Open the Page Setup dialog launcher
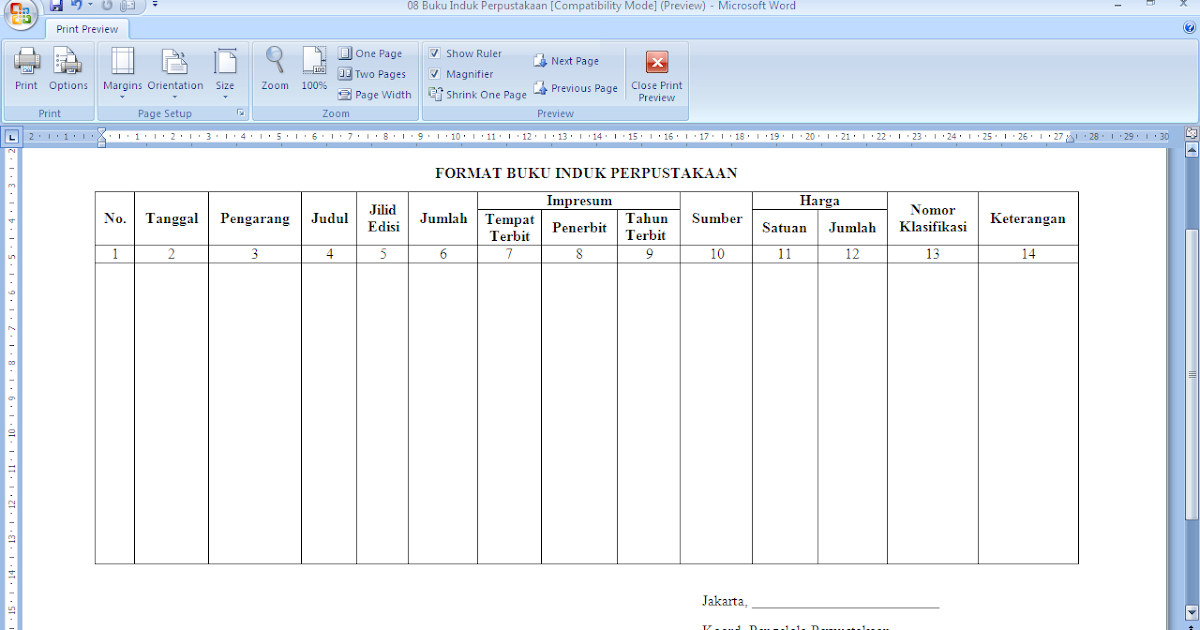1200x630 pixels. (240, 114)
